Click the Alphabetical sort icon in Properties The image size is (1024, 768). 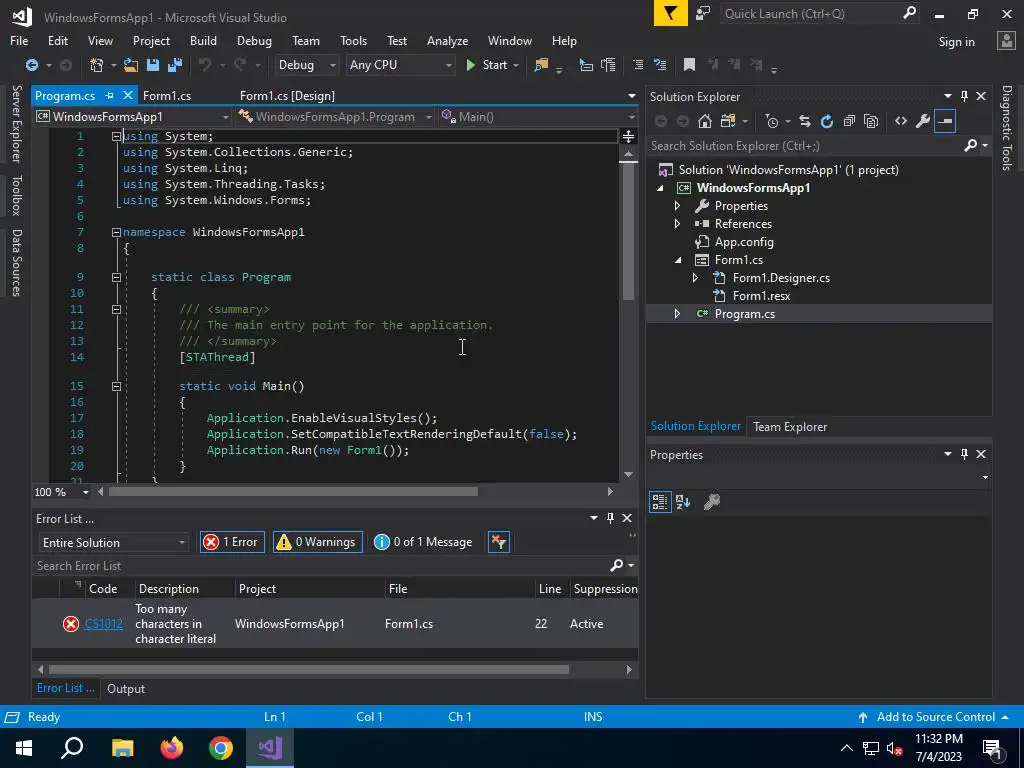pos(683,502)
